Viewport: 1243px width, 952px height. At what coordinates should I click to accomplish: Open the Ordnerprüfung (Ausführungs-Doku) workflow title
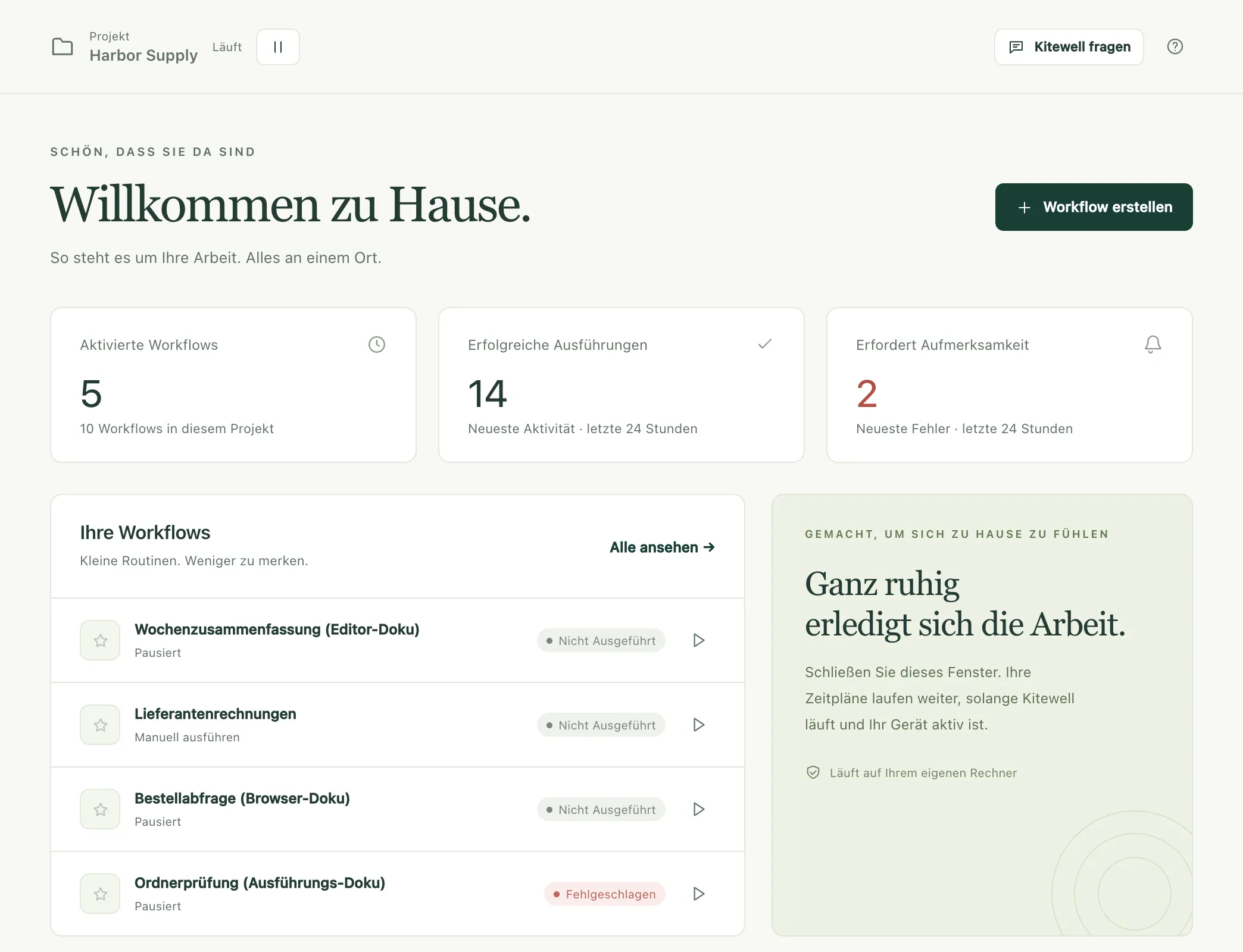click(260, 883)
